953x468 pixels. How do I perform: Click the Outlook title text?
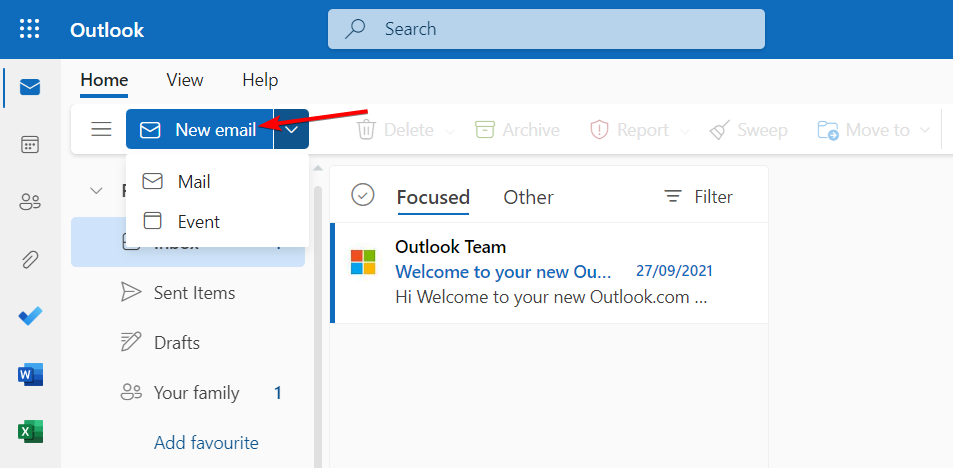coord(107,30)
